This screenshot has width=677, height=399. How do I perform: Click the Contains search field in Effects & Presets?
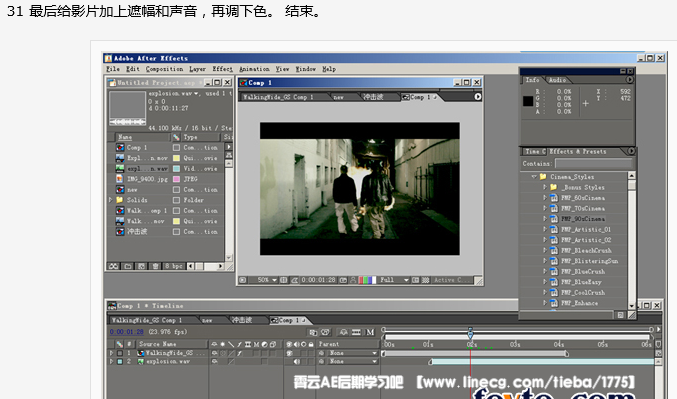593,164
